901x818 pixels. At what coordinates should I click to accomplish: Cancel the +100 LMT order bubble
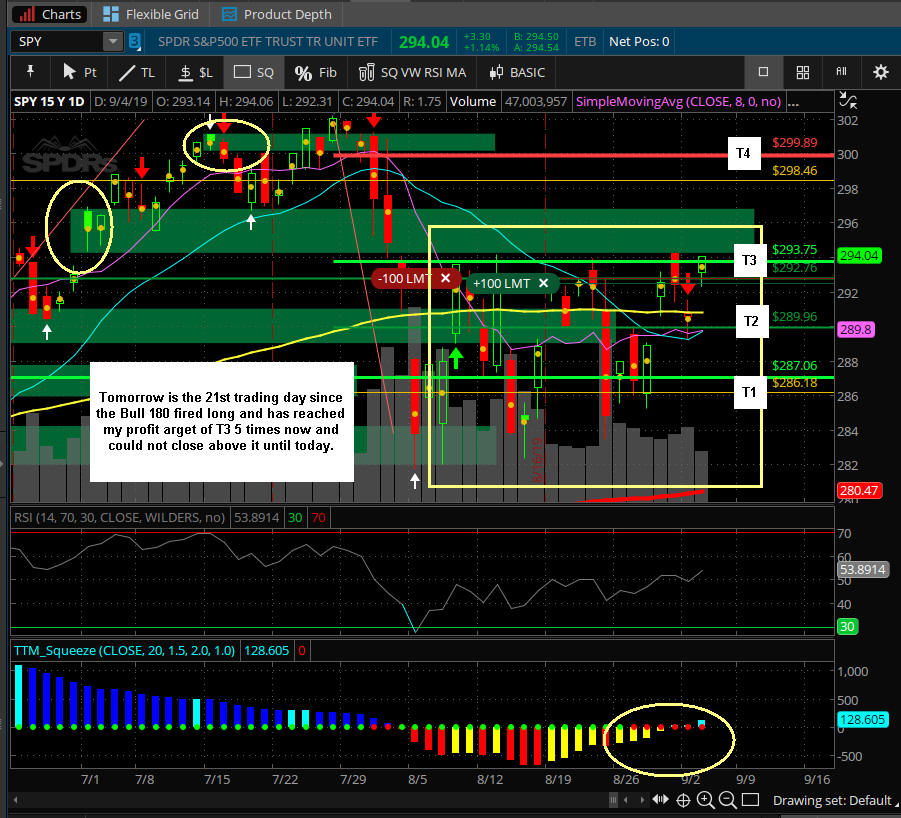[x=543, y=283]
